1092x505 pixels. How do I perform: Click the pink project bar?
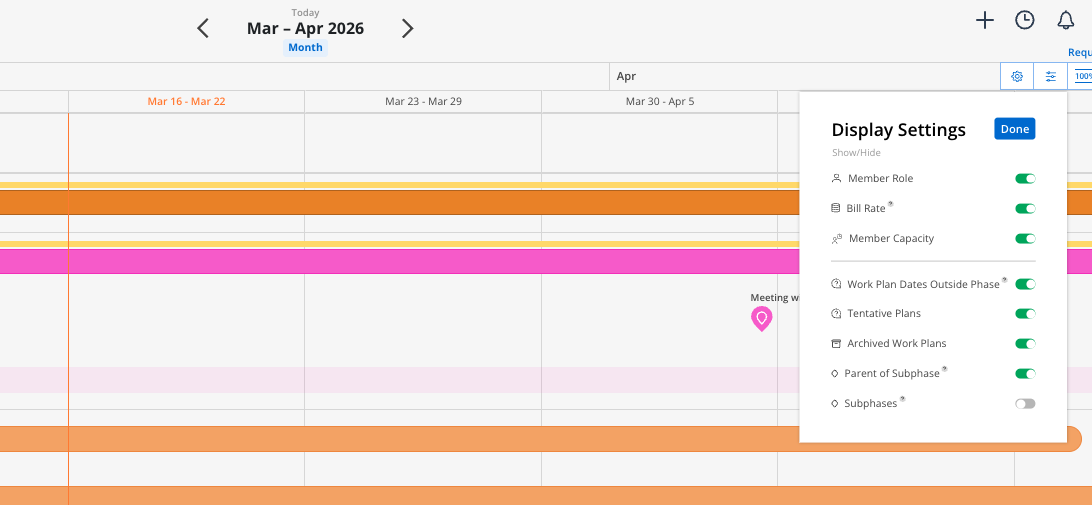(x=400, y=261)
